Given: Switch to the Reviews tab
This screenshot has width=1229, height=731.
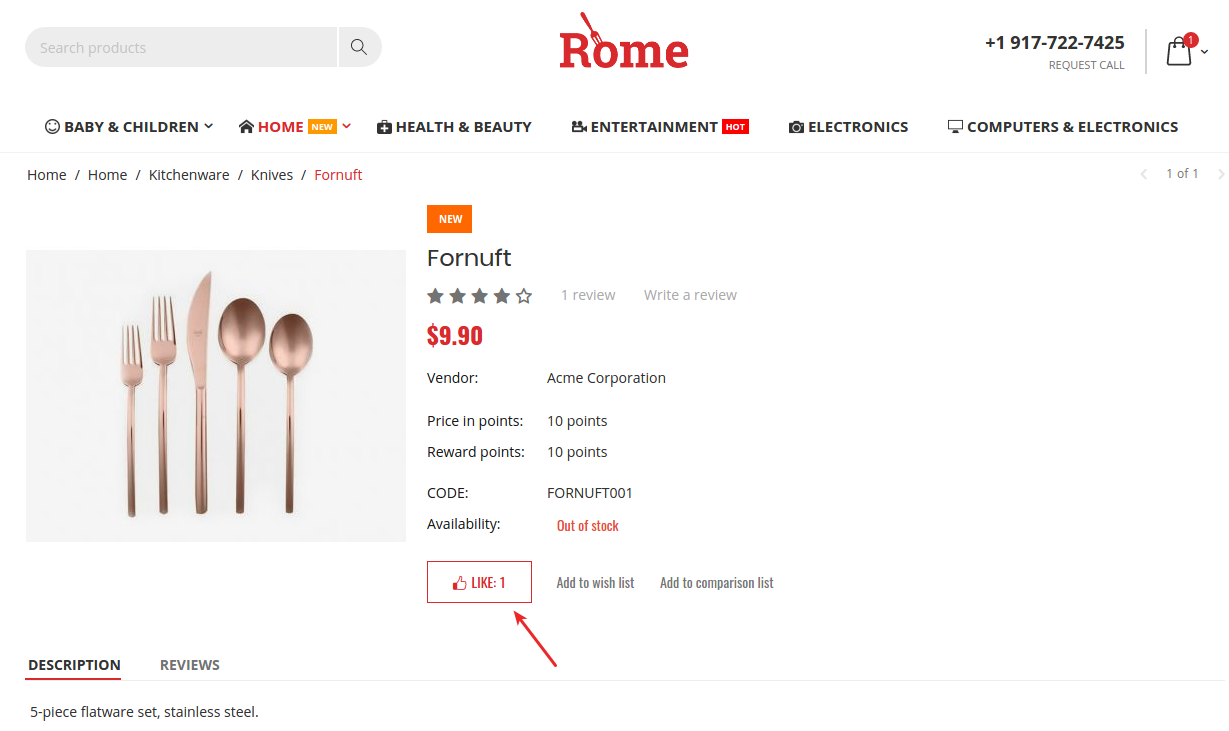Looking at the screenshot, I should click(190, 665).
